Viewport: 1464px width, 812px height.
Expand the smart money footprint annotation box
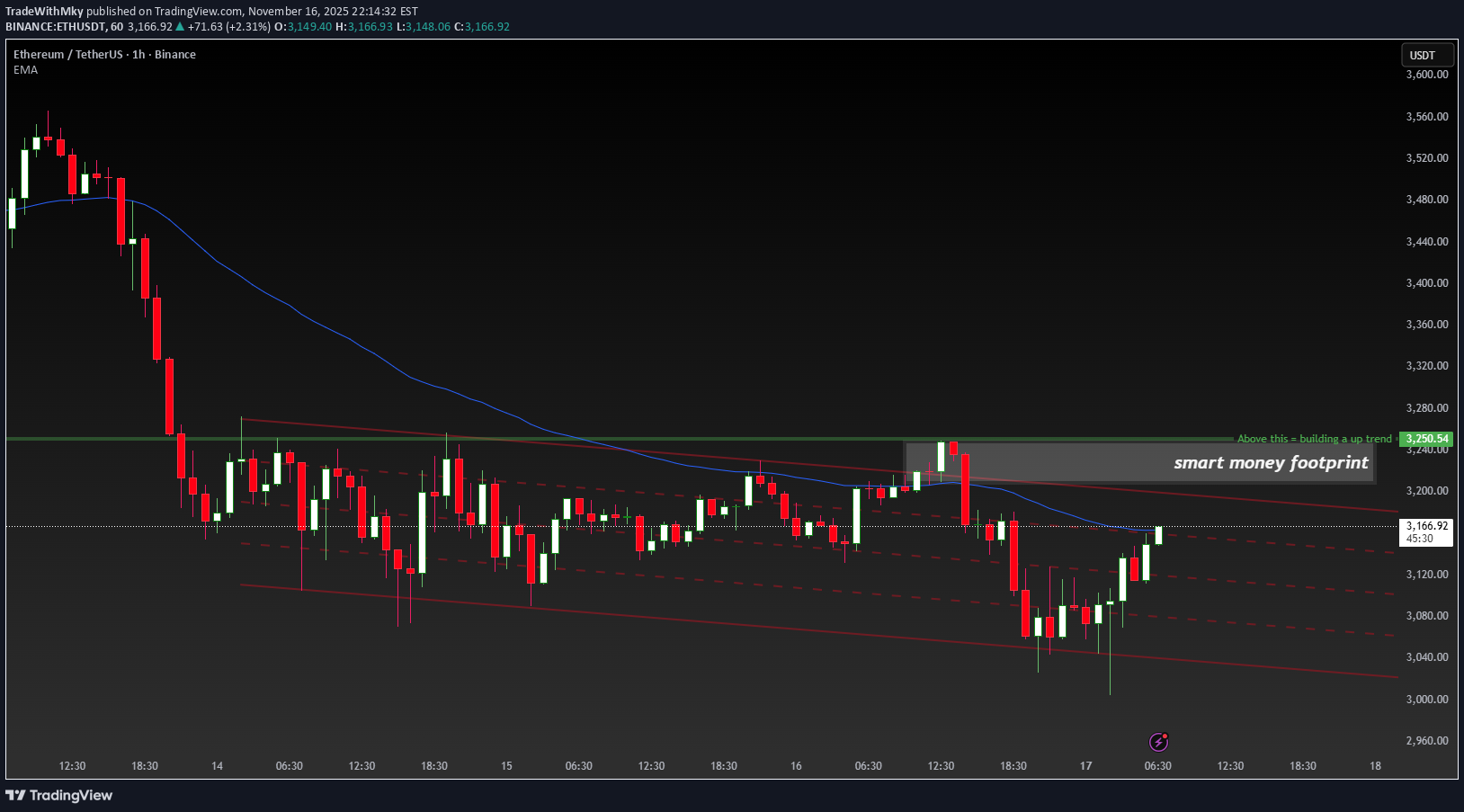click(x=1271, y=462)
